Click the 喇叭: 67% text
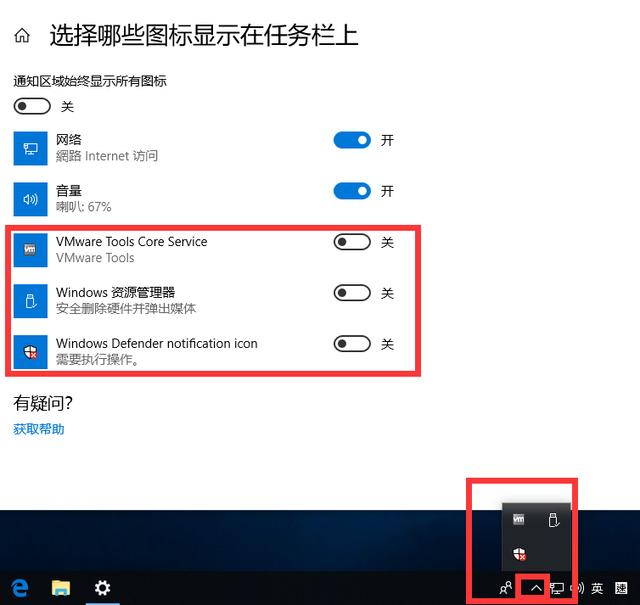Image resolution: width=640 pixels, height=605 pixels. click(84, 207)
